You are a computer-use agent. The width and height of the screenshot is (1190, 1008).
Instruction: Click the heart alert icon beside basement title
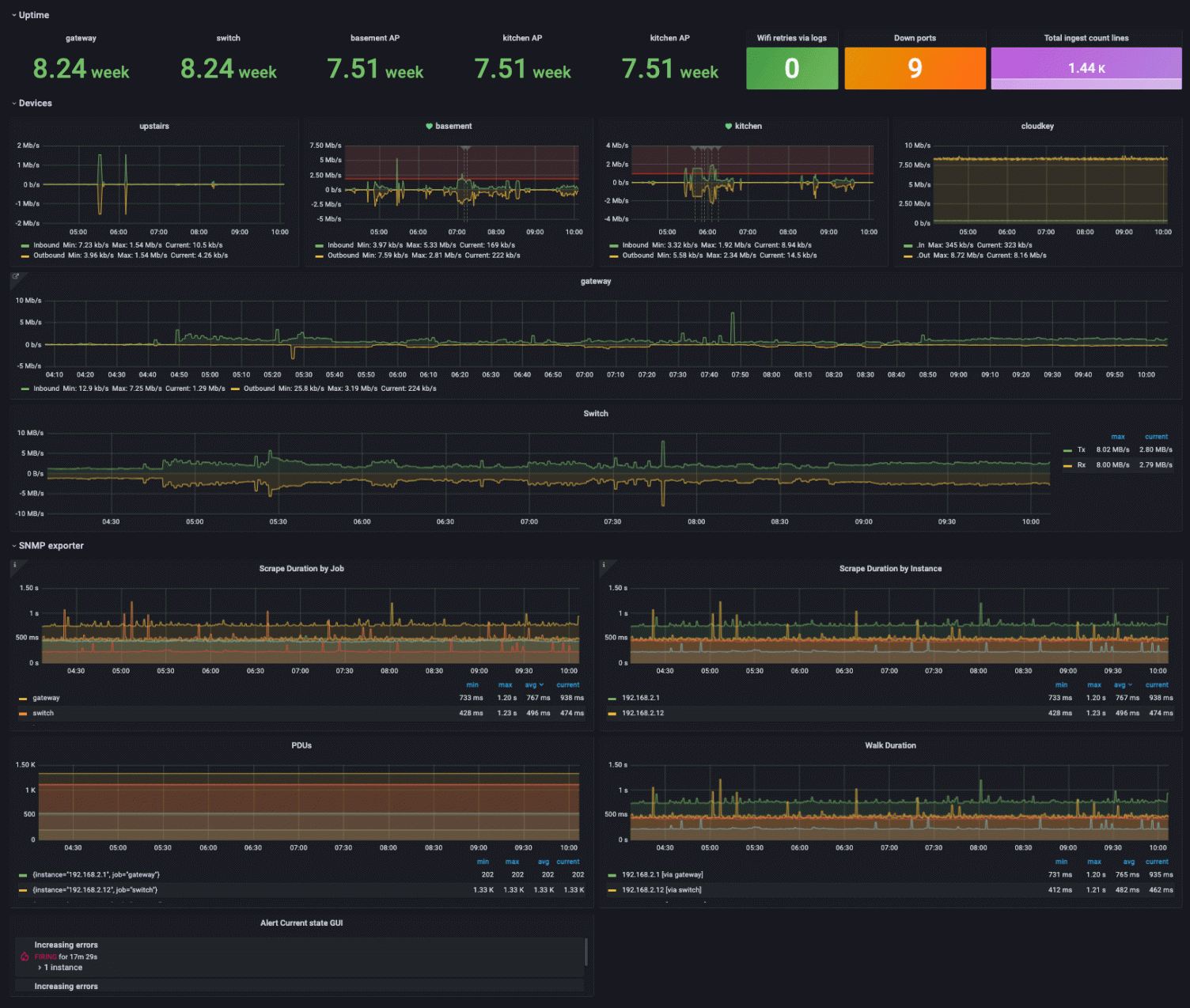point(429,127)
